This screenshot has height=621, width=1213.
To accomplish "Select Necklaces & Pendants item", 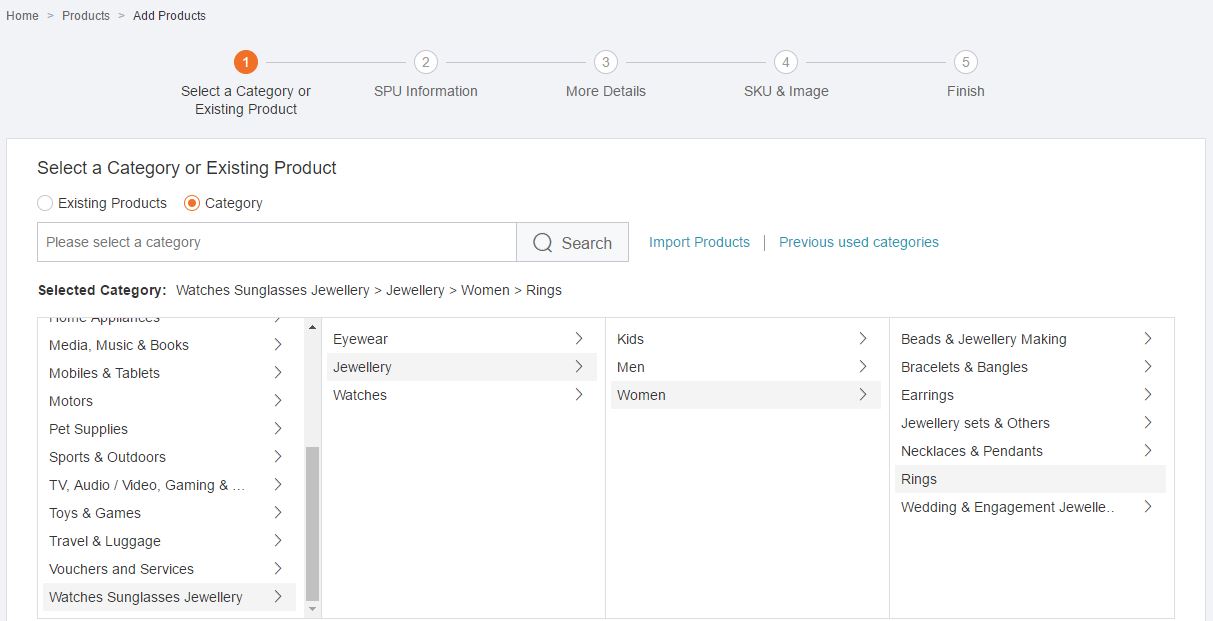I will (x=1030, y=451).
